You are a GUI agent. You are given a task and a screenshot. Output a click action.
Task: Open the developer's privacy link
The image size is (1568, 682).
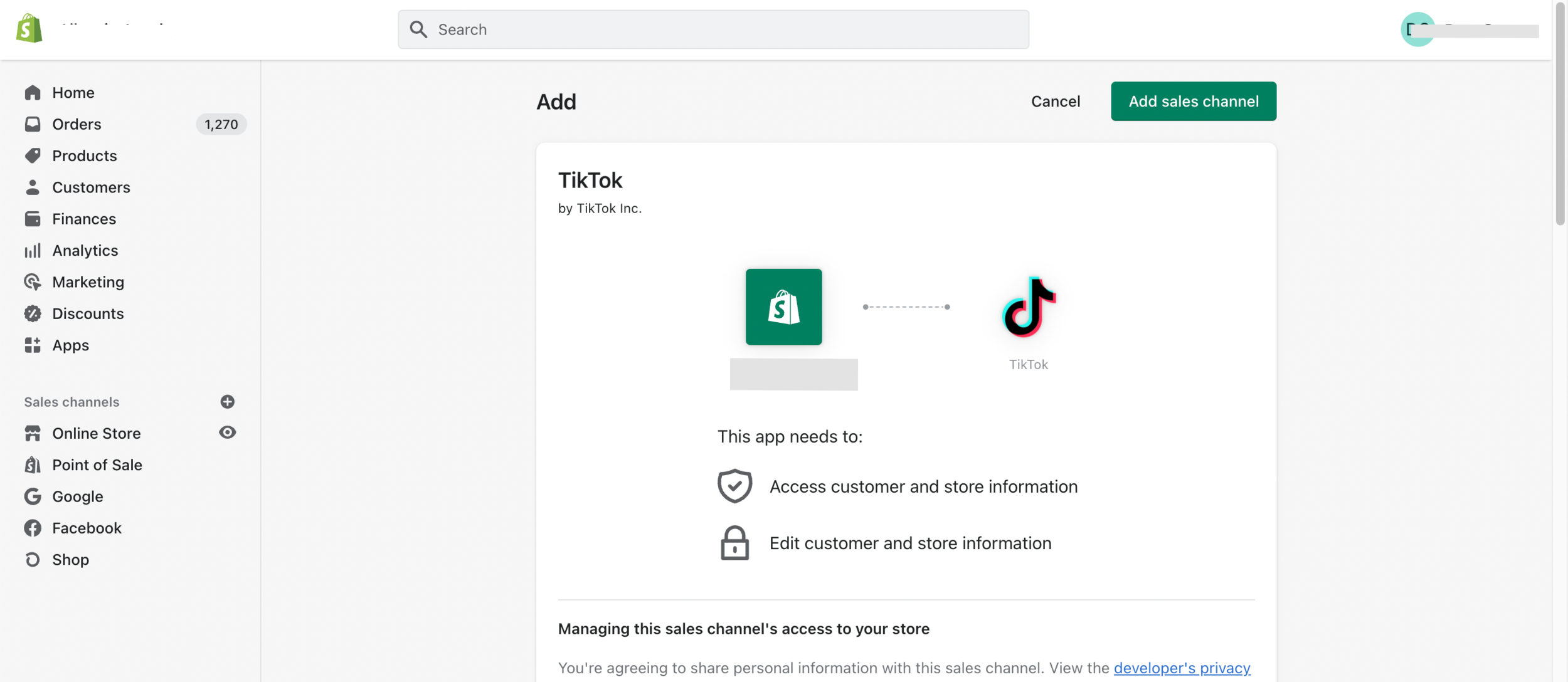coord(1182,668)
